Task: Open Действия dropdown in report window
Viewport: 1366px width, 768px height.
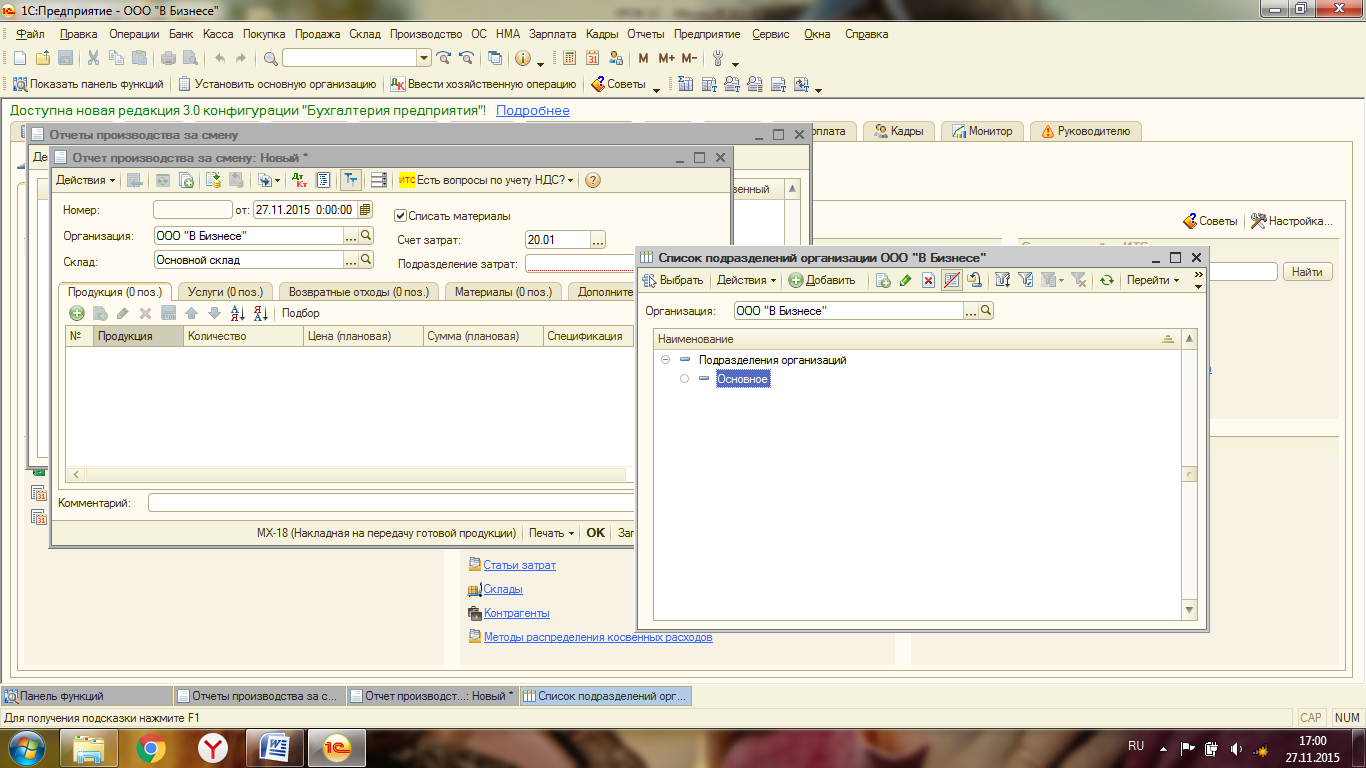Action: 85,180
